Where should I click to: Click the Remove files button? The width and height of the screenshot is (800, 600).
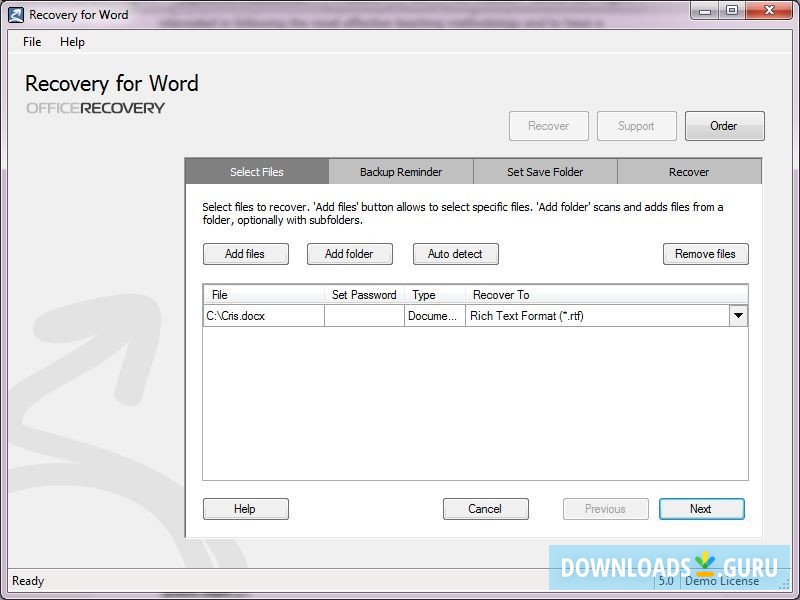point(705,253)
